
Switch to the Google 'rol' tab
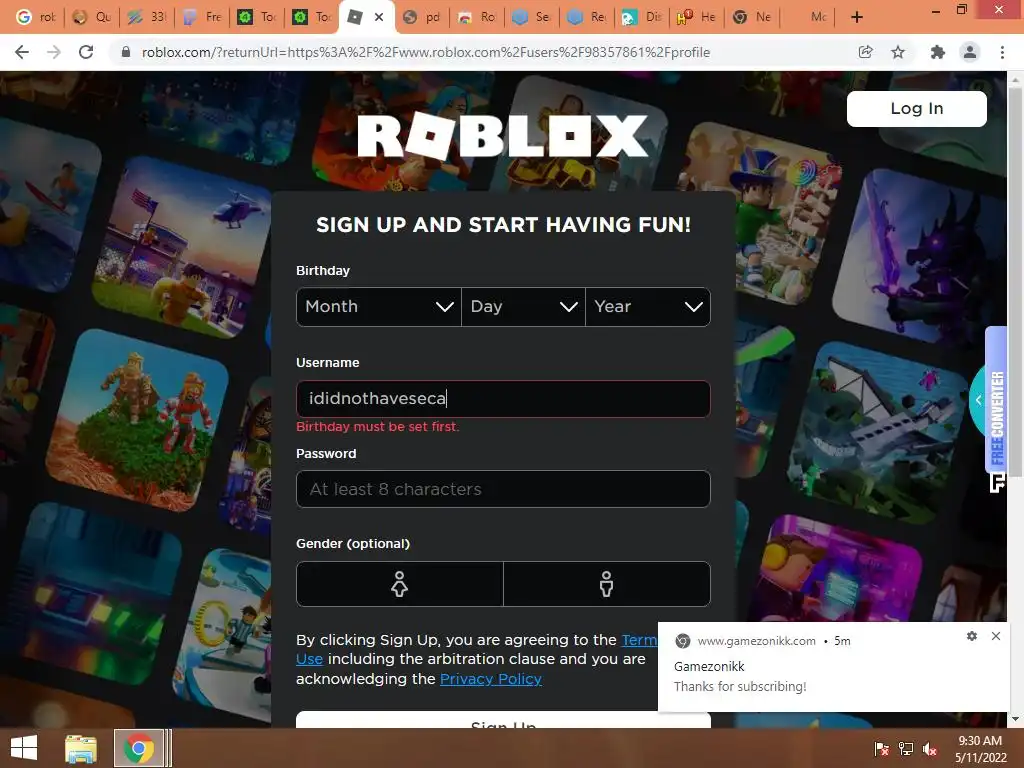click(x=35, y=17)
